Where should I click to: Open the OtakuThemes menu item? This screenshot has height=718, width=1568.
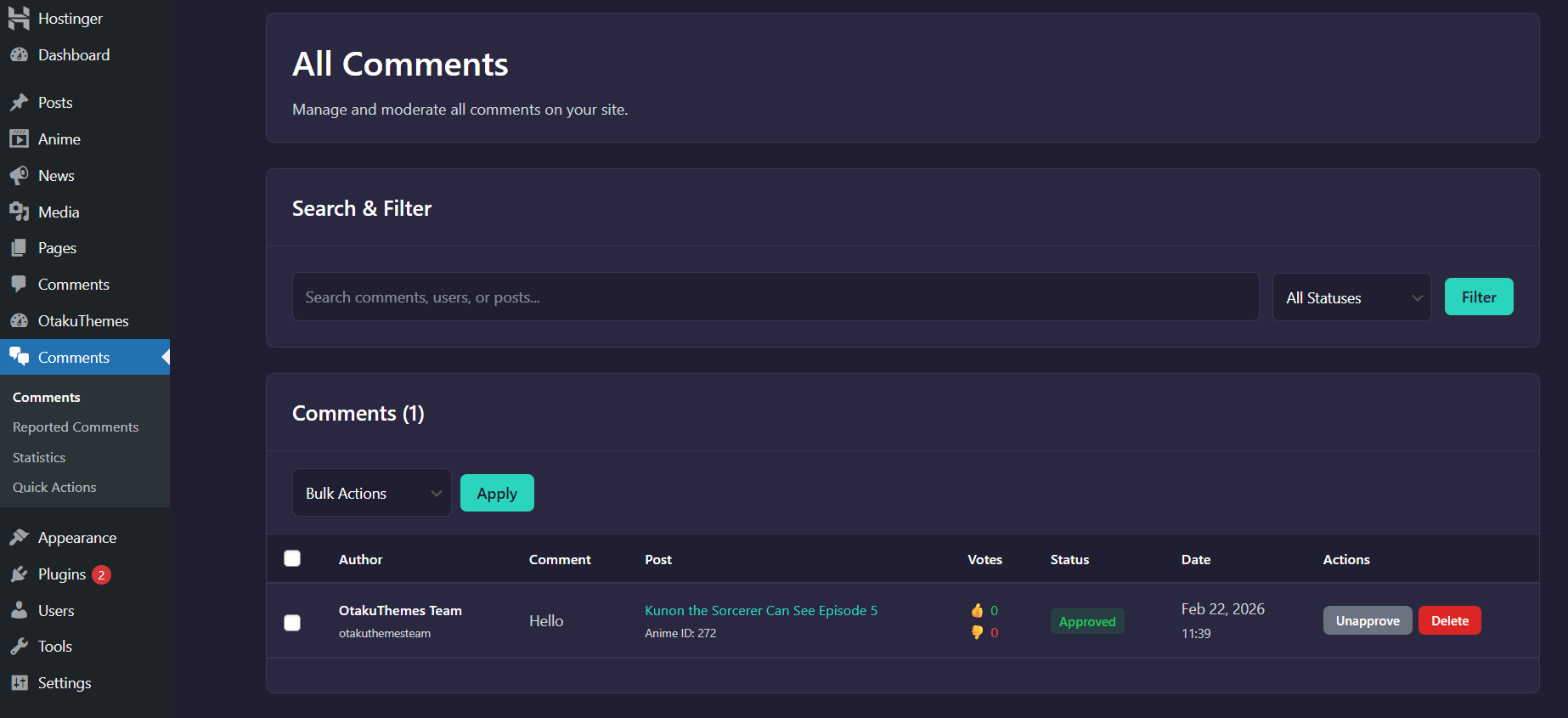click(83, 321)
